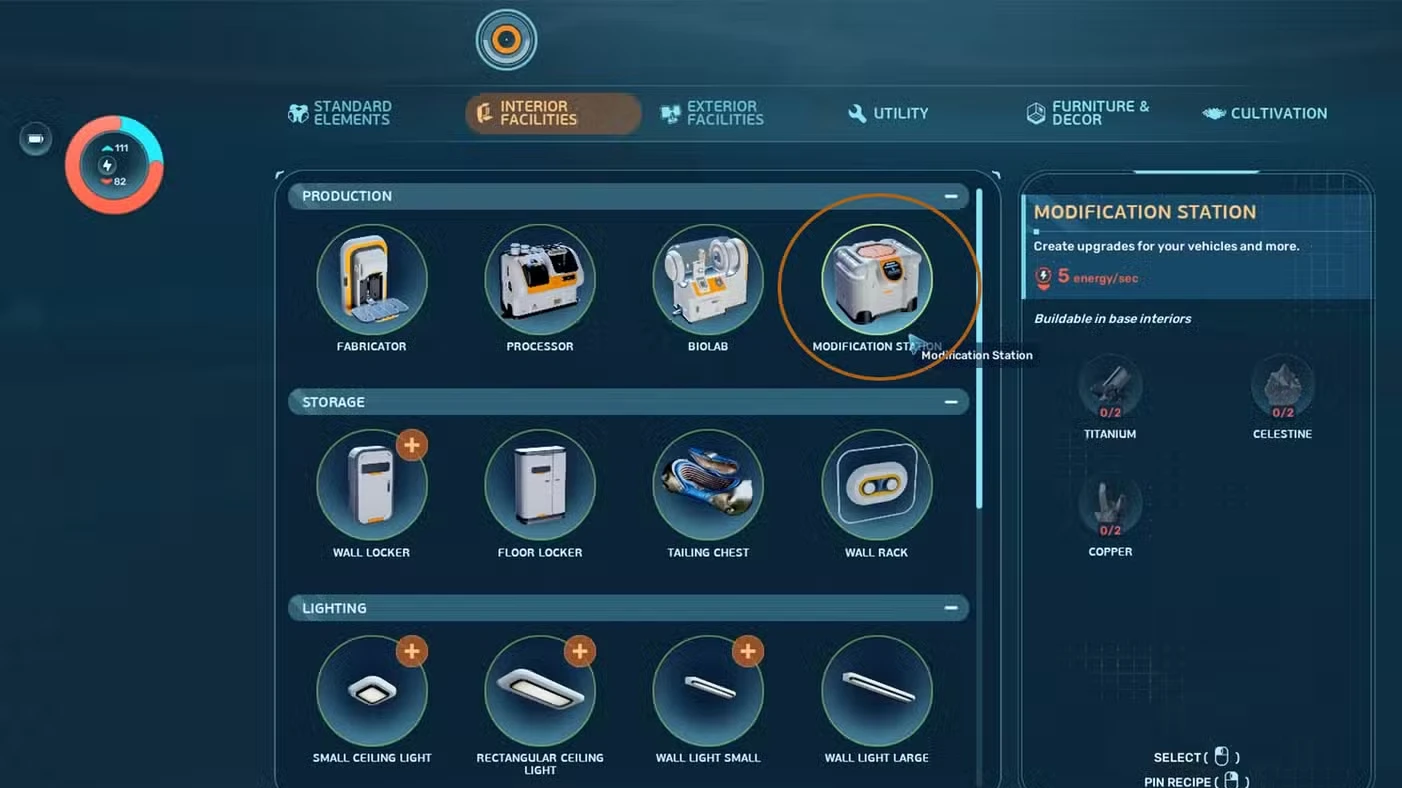Viewport: 1402px width, 788px height.
Task: Click the Pin Recipe prompt
Action: (x=1196, y=781)
